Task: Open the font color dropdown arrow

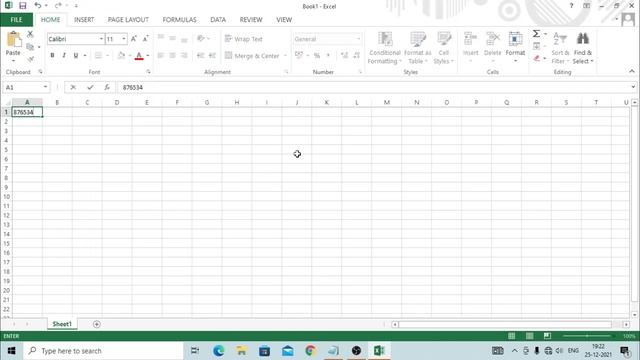Action: 148,56
